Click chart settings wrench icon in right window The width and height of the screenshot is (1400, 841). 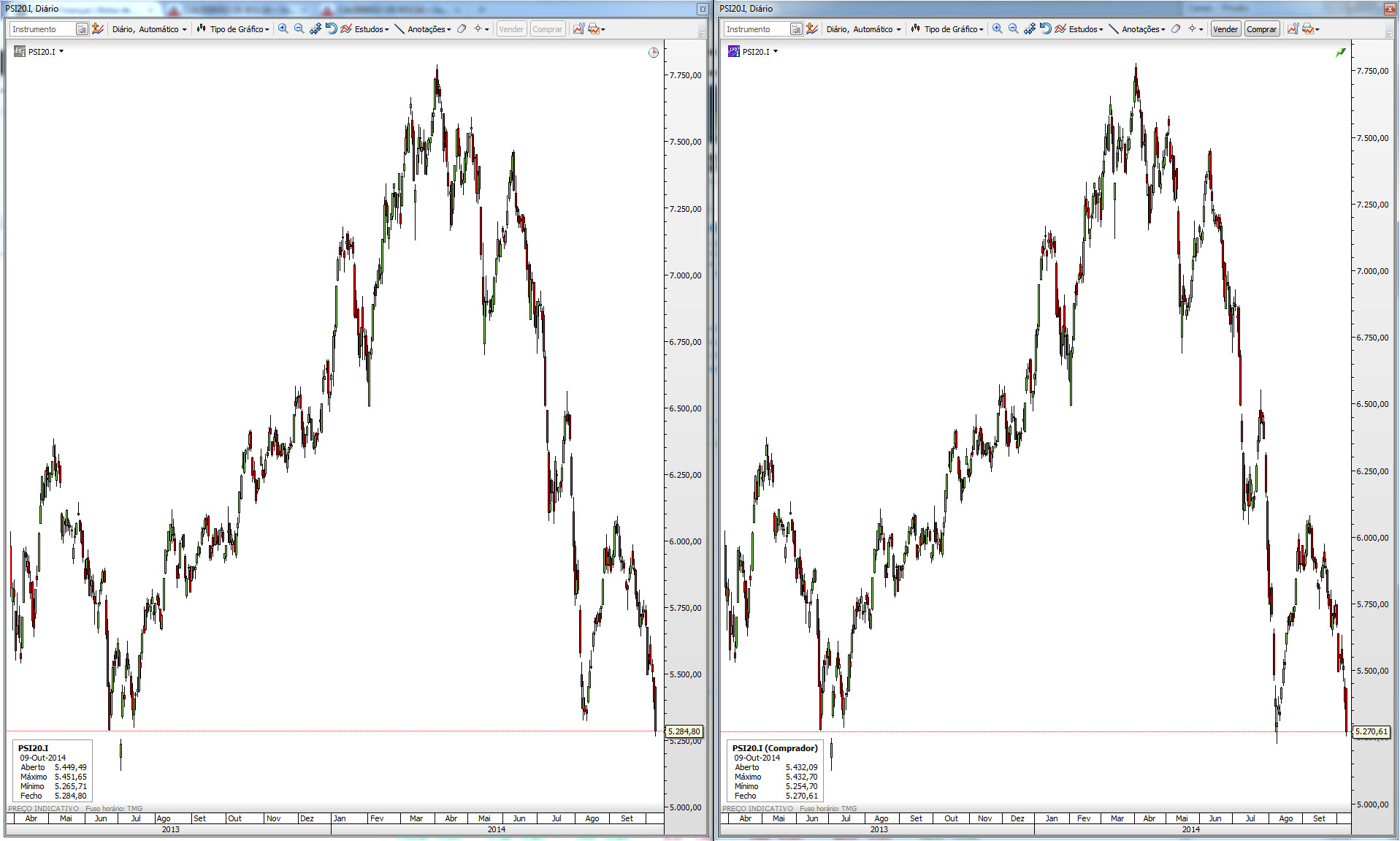(1293, 29)
